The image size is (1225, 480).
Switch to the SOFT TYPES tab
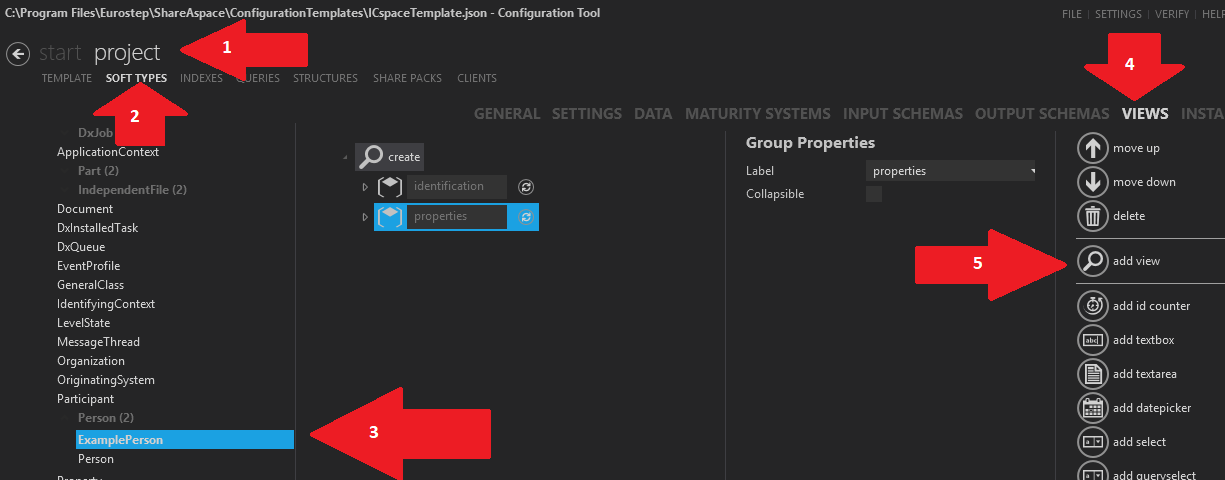(136, 78)
